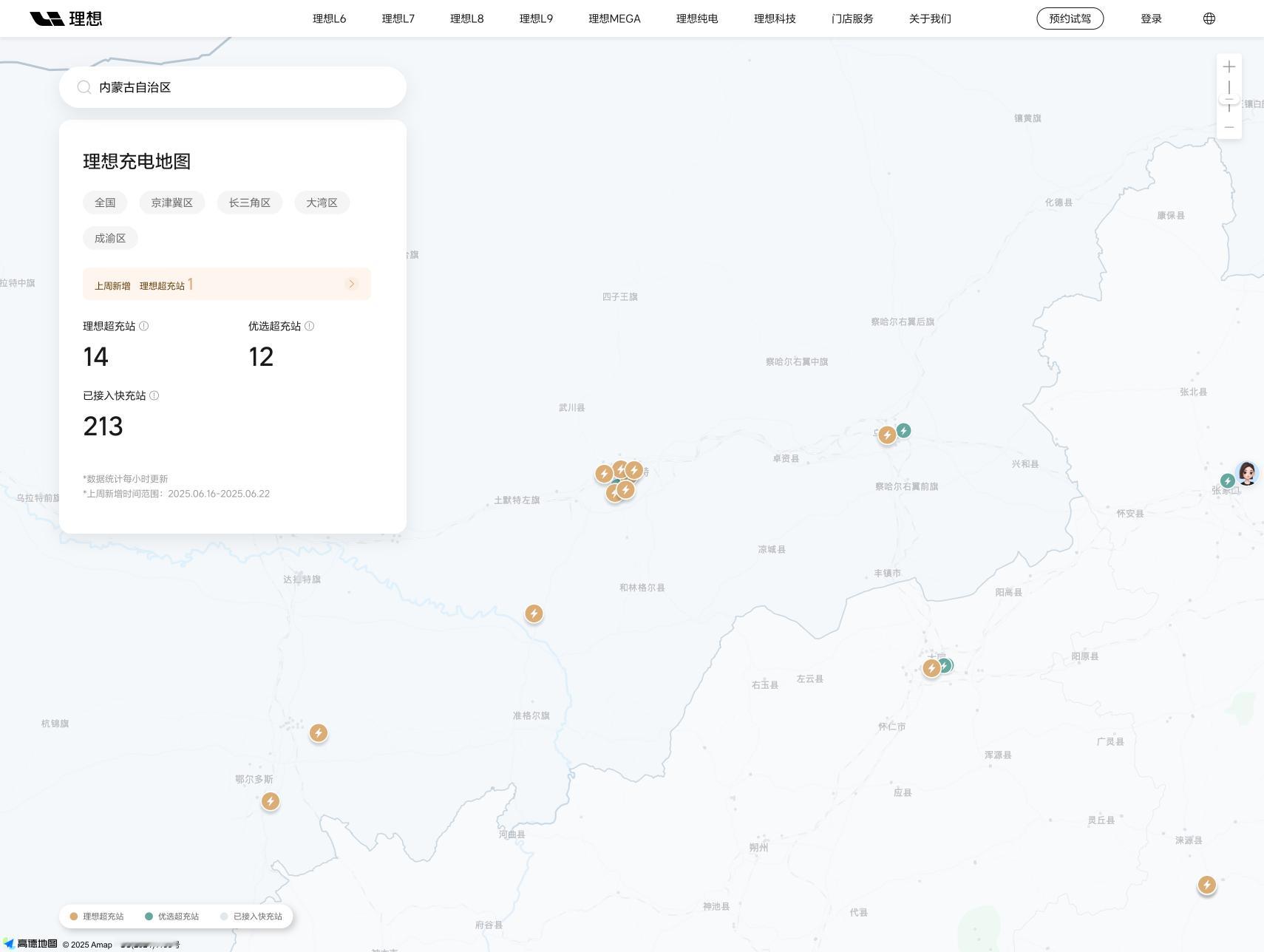Viewport: 1264px width, 952px height.
Task: Open the language globe icon
Action: click(x=1209, y=18)
